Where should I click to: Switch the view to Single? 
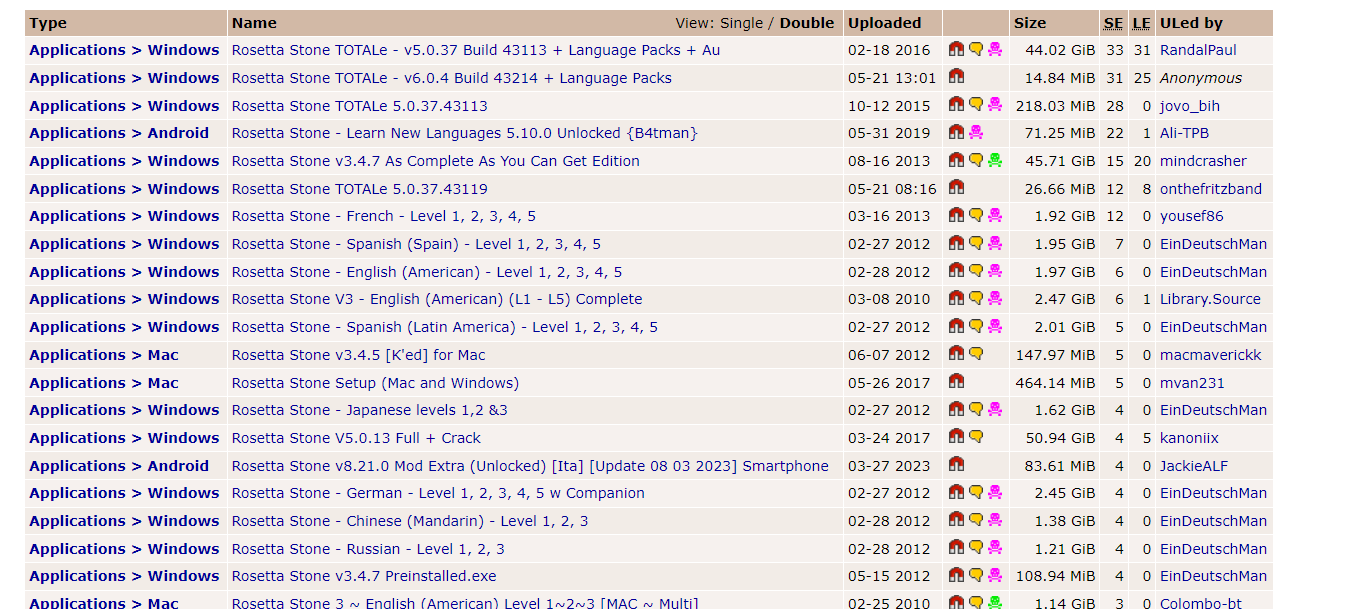coord(741,23)
